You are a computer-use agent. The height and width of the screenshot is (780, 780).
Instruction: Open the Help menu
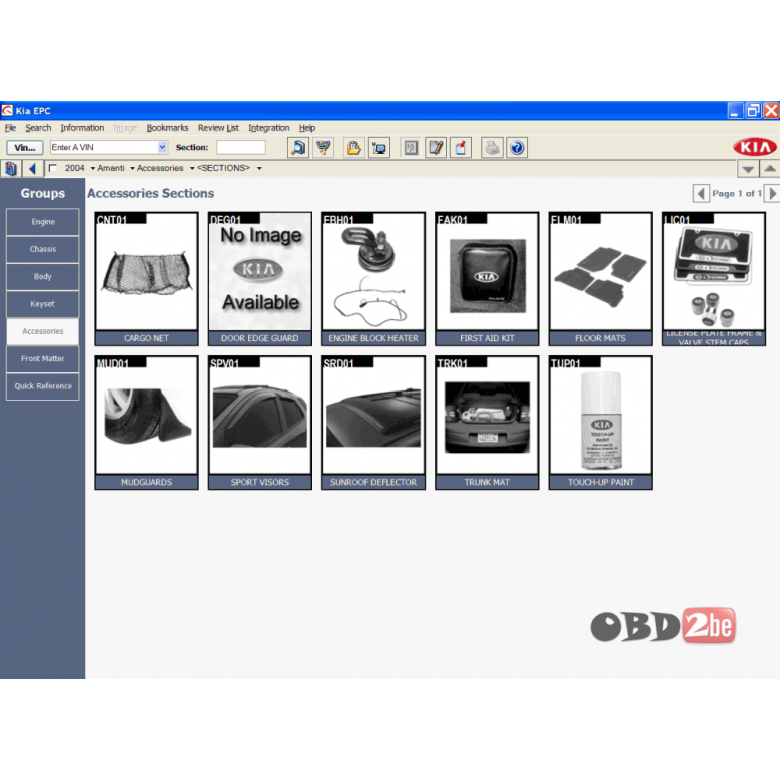tap(307, 128)
